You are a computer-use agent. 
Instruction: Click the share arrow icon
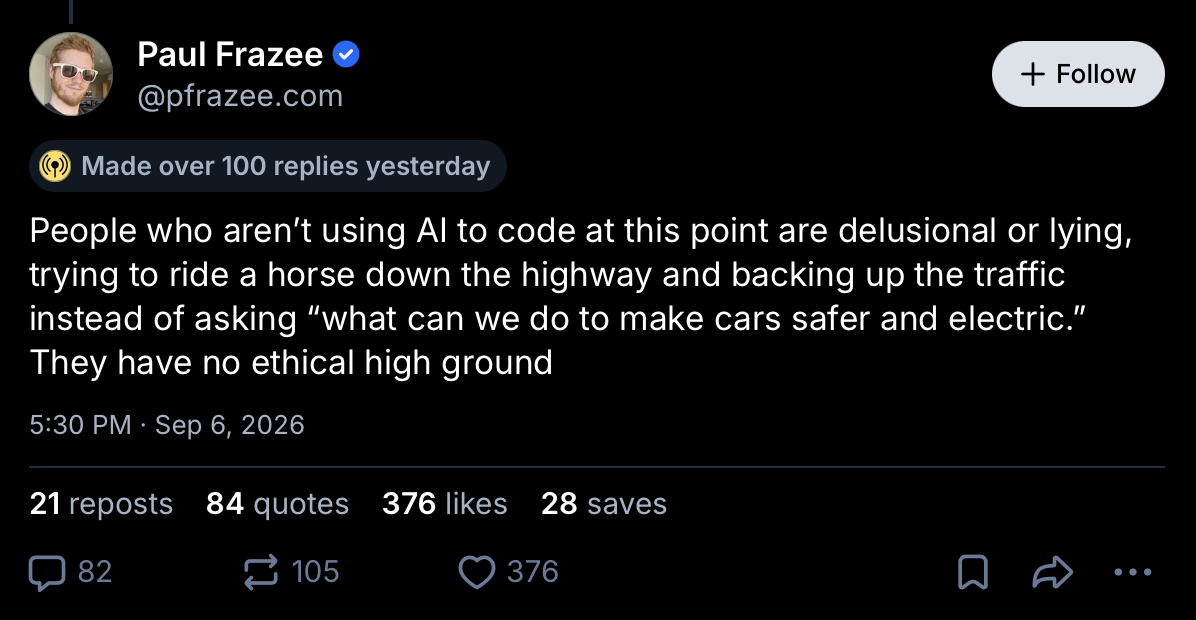[1053, 572]
